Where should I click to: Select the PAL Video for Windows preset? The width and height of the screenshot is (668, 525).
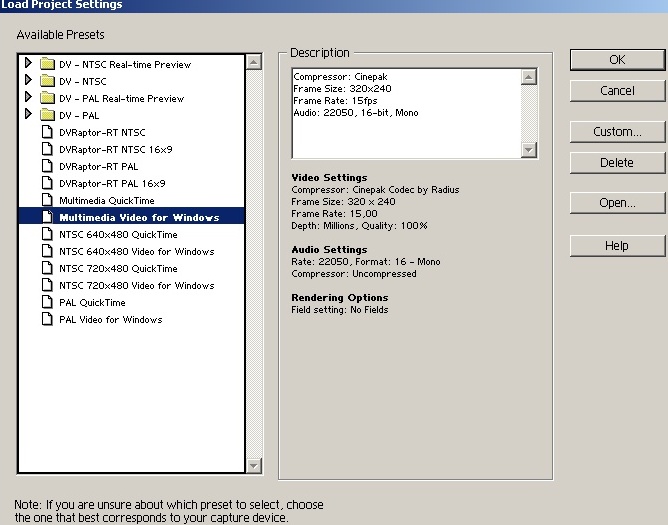click(x=111, y=320)
